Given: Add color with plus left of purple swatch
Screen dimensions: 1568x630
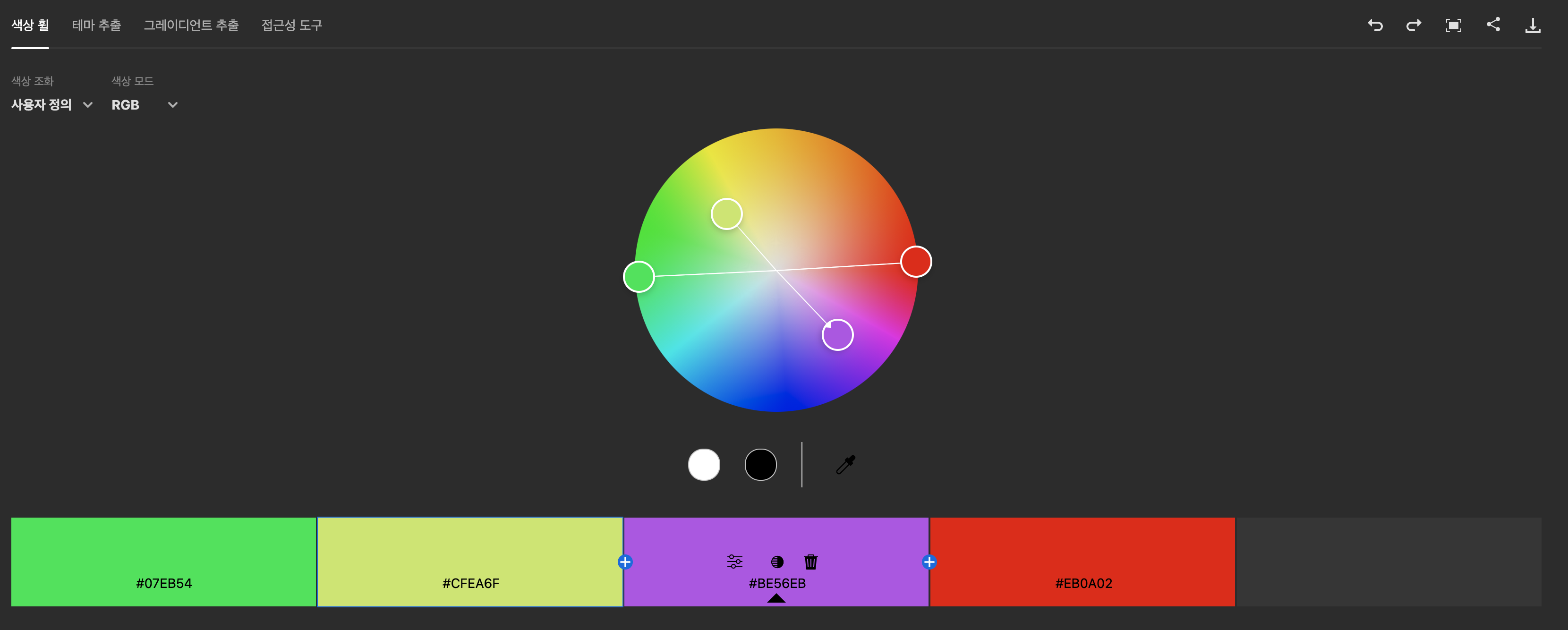Looking at the screenshot, I should pos(624,562).
